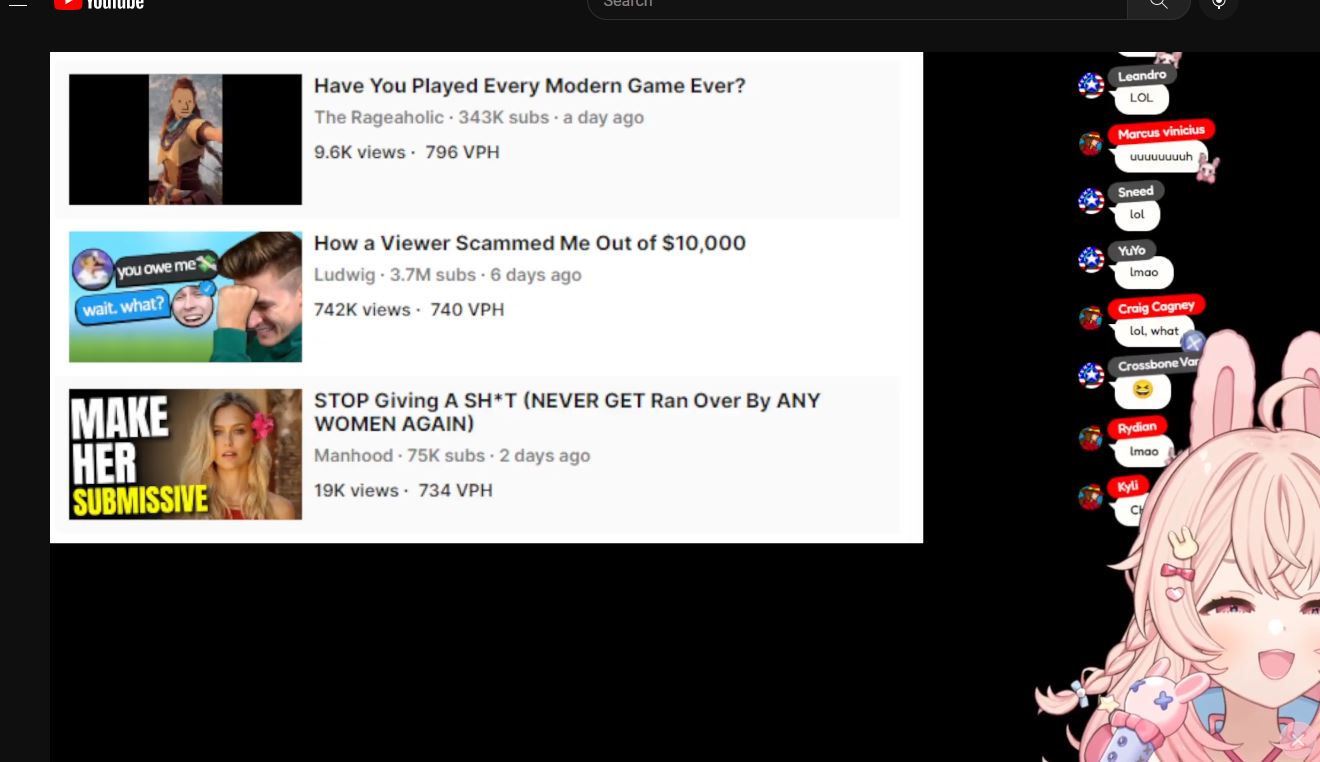Image resolution: width=1320 pixels, height=762 pixels.
Task: Click the 'Craig Cagney' red username badge
Action: point(1156,307)
